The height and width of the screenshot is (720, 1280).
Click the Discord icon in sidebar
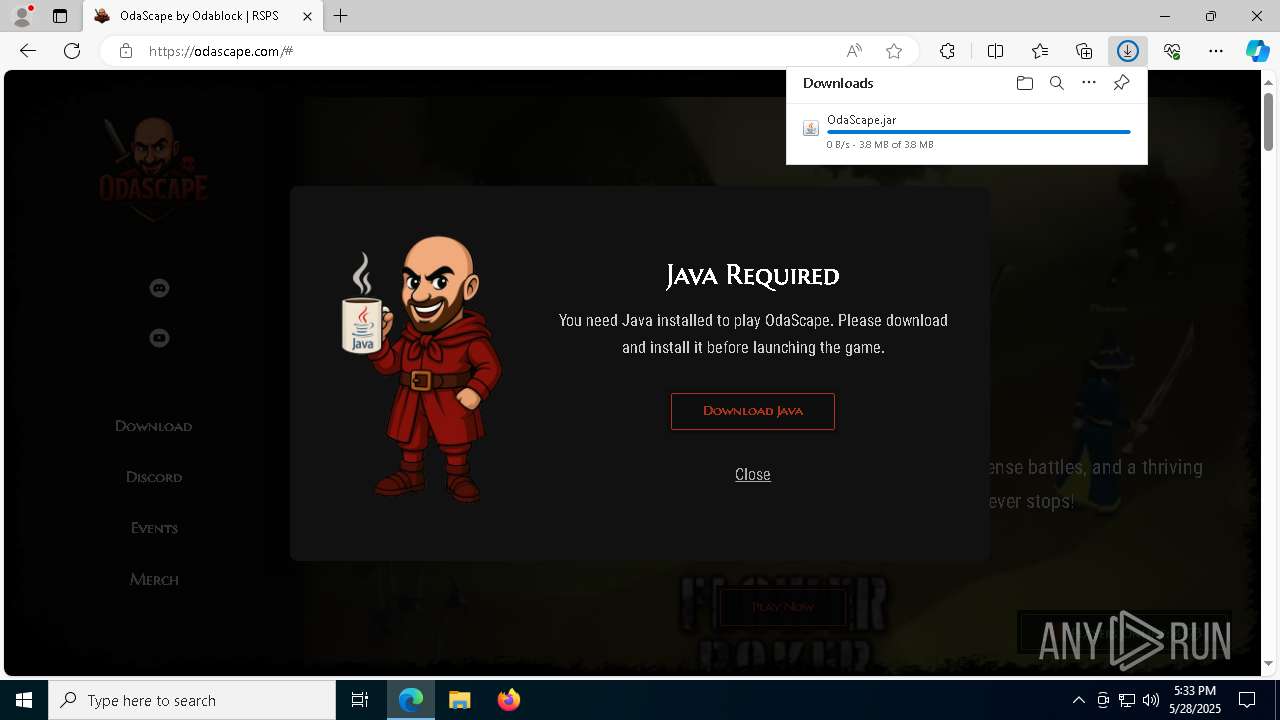(x=159, y=288)
